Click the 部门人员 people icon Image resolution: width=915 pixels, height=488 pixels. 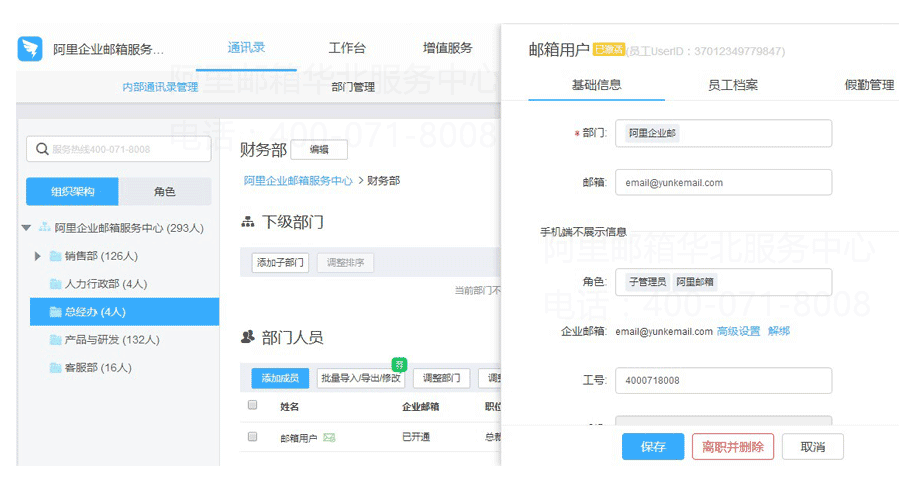[x=248, y=337]
